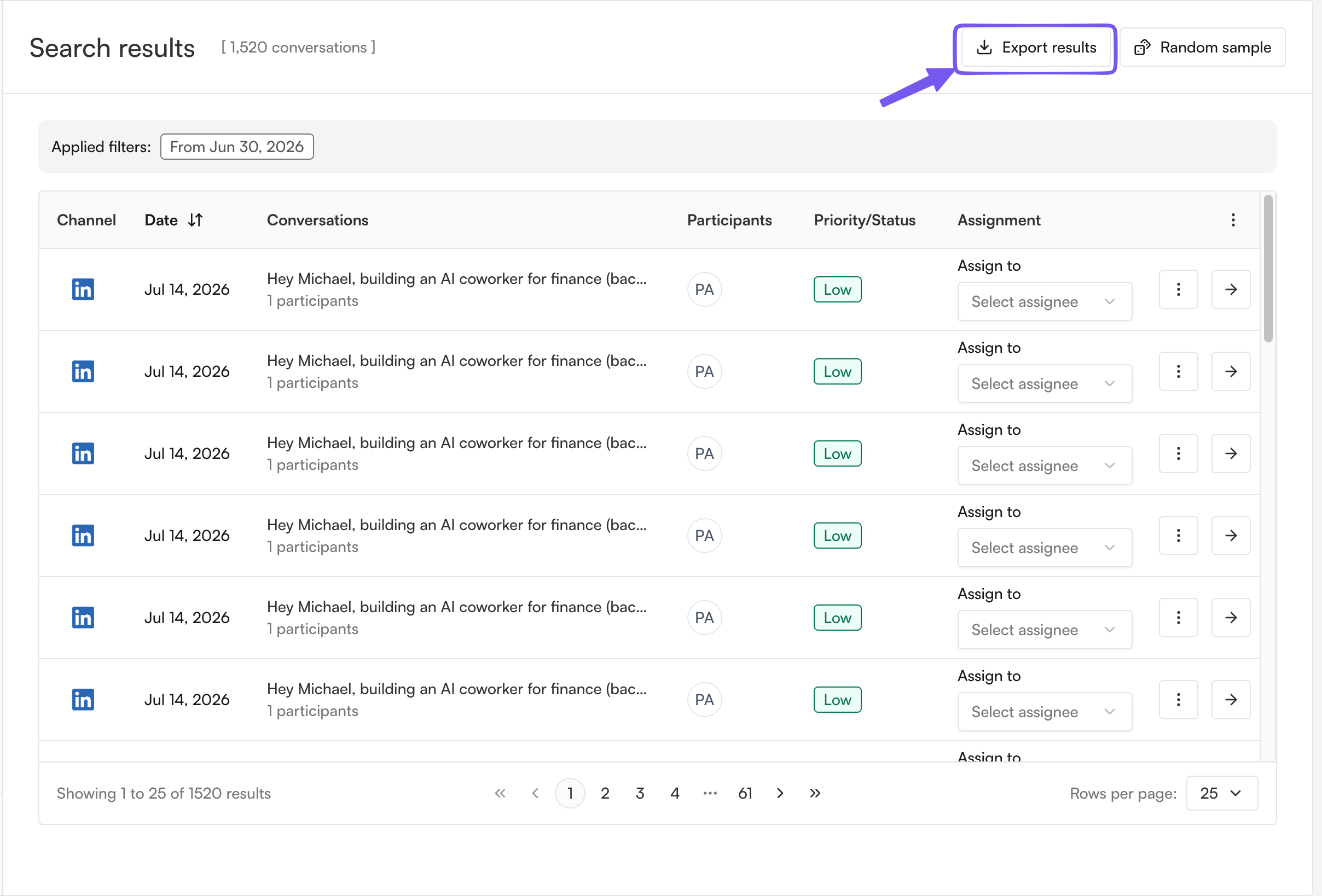The image size is (1322, 896).
Task: Open the Rows per page dropdown
Action: [x=1221, y=793]
